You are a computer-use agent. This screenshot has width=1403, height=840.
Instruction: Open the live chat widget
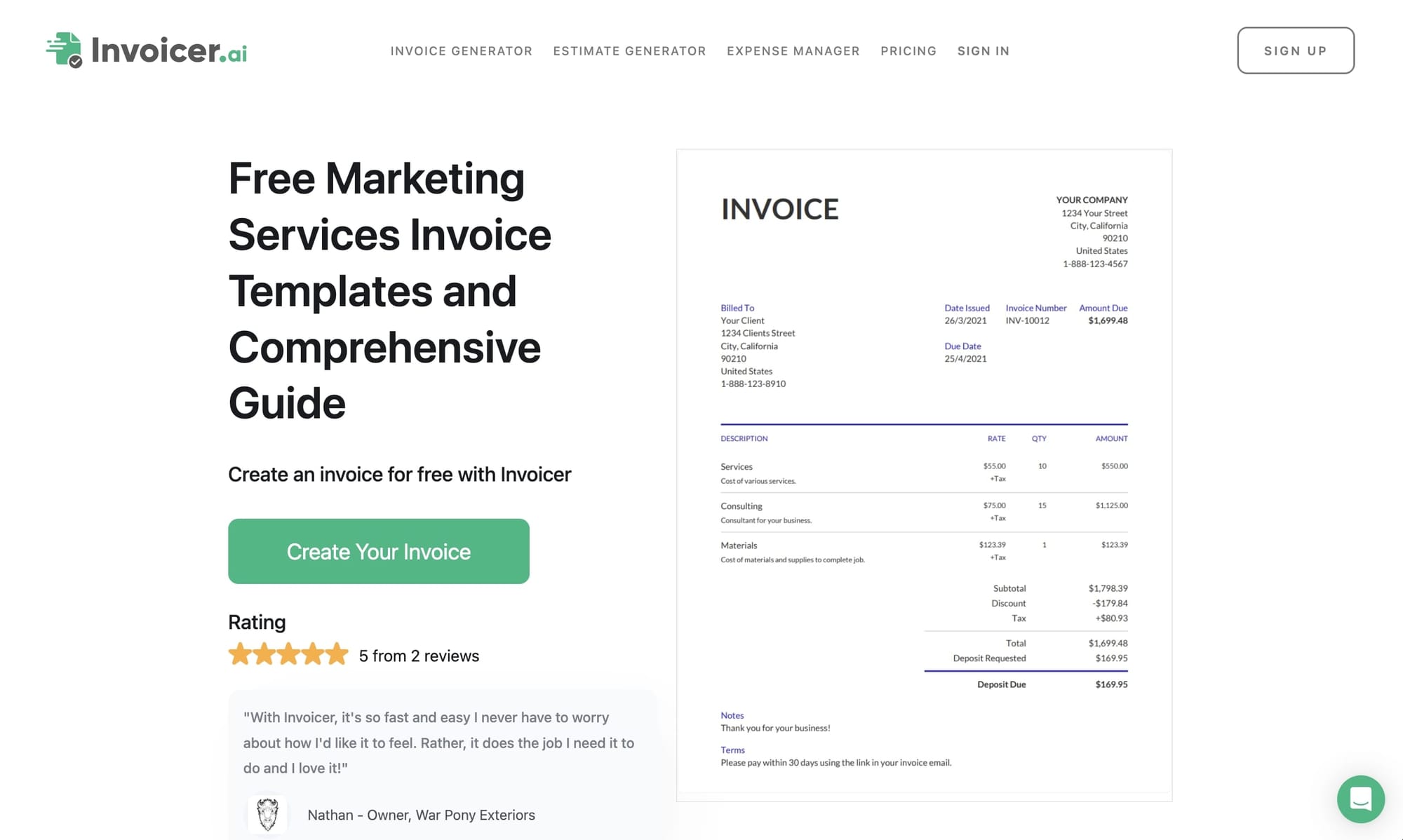coord(1360,799)
